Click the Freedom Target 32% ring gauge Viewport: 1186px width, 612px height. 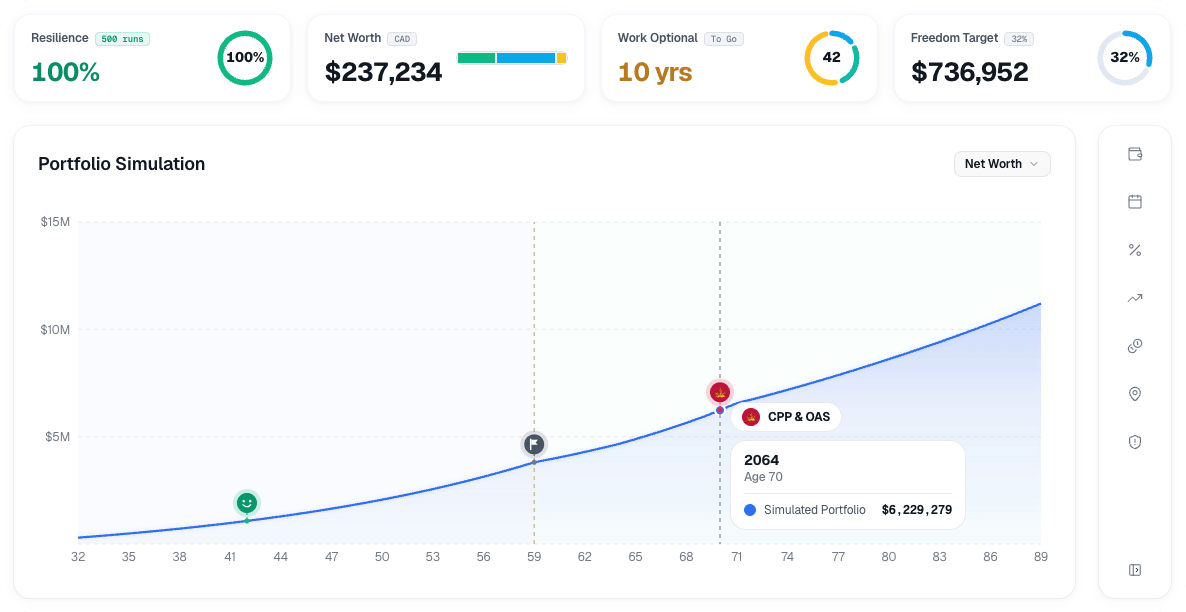pos(1125,57)
